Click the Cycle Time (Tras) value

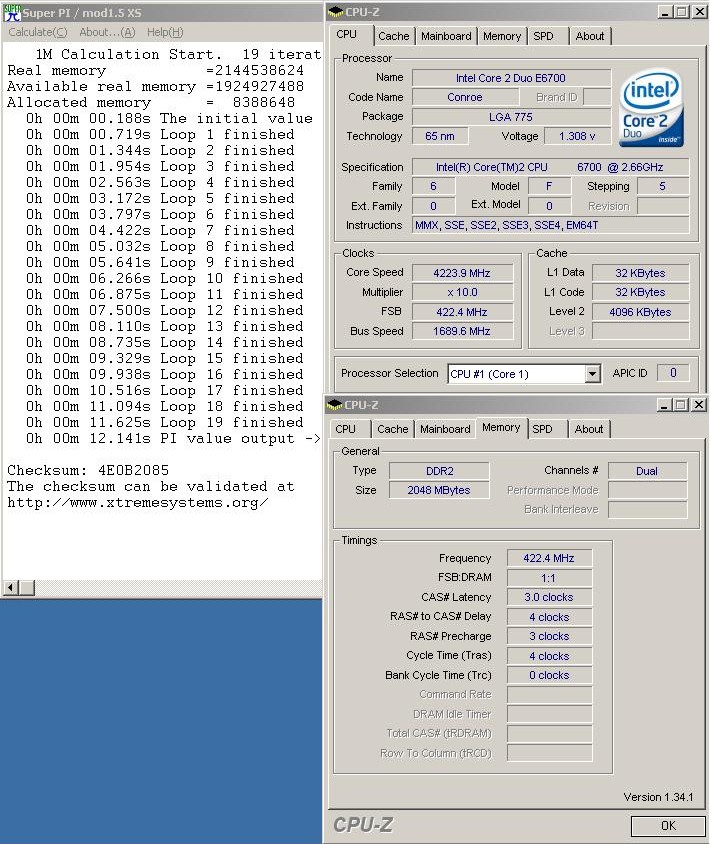click(x=549, y=656)
